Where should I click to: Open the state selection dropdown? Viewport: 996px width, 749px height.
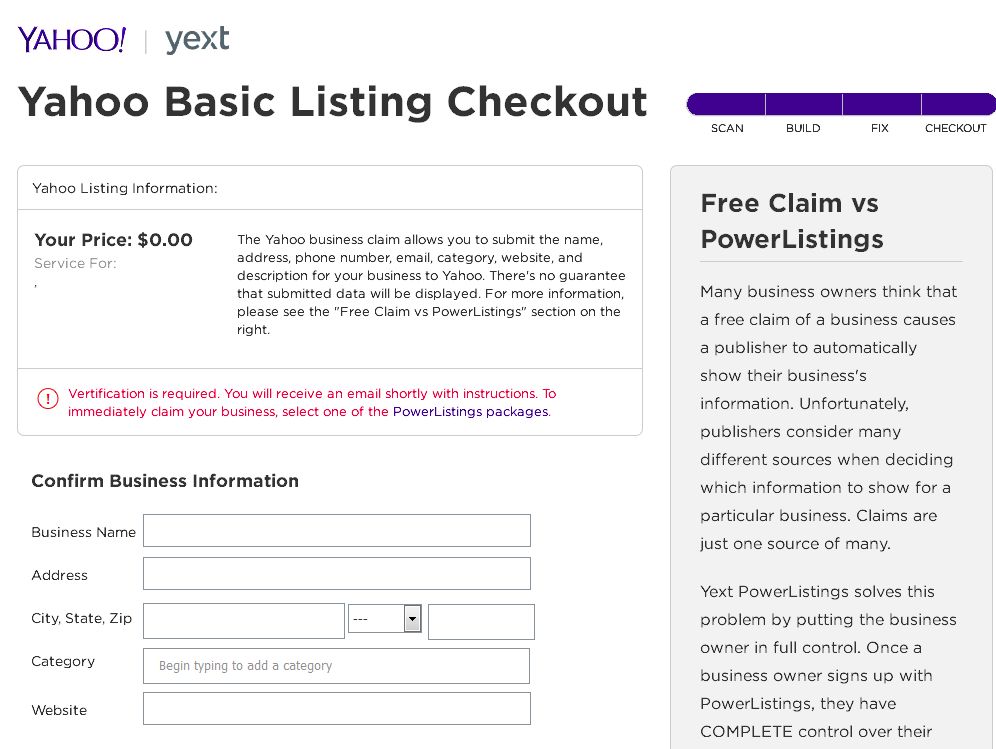tap(385, 618)
